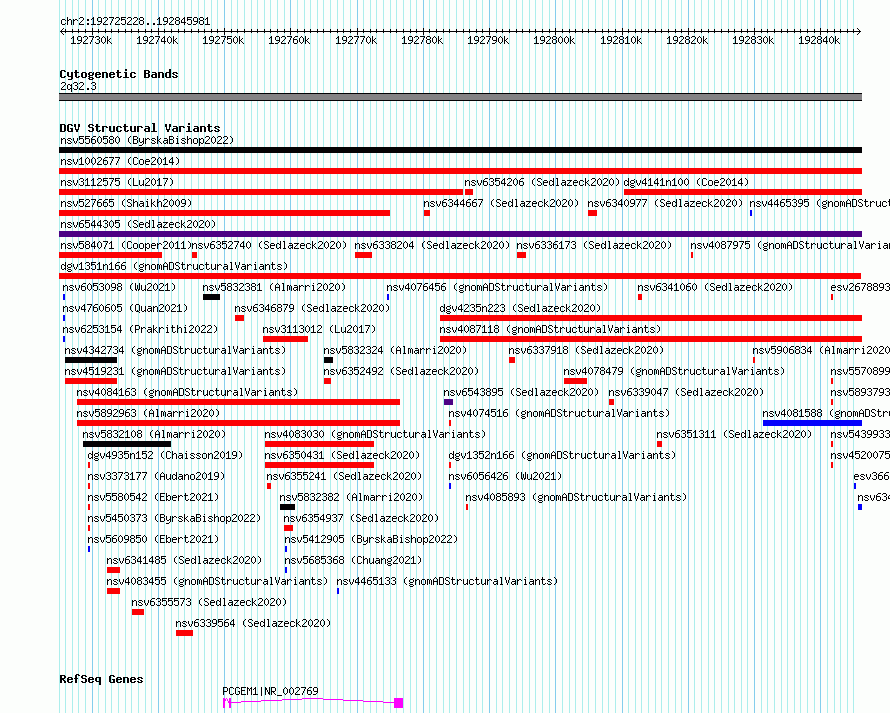The image size is (890, 713).
Task: Click nsv6340977 (Sedlazeck2020) label
Action: coord(665,203)
